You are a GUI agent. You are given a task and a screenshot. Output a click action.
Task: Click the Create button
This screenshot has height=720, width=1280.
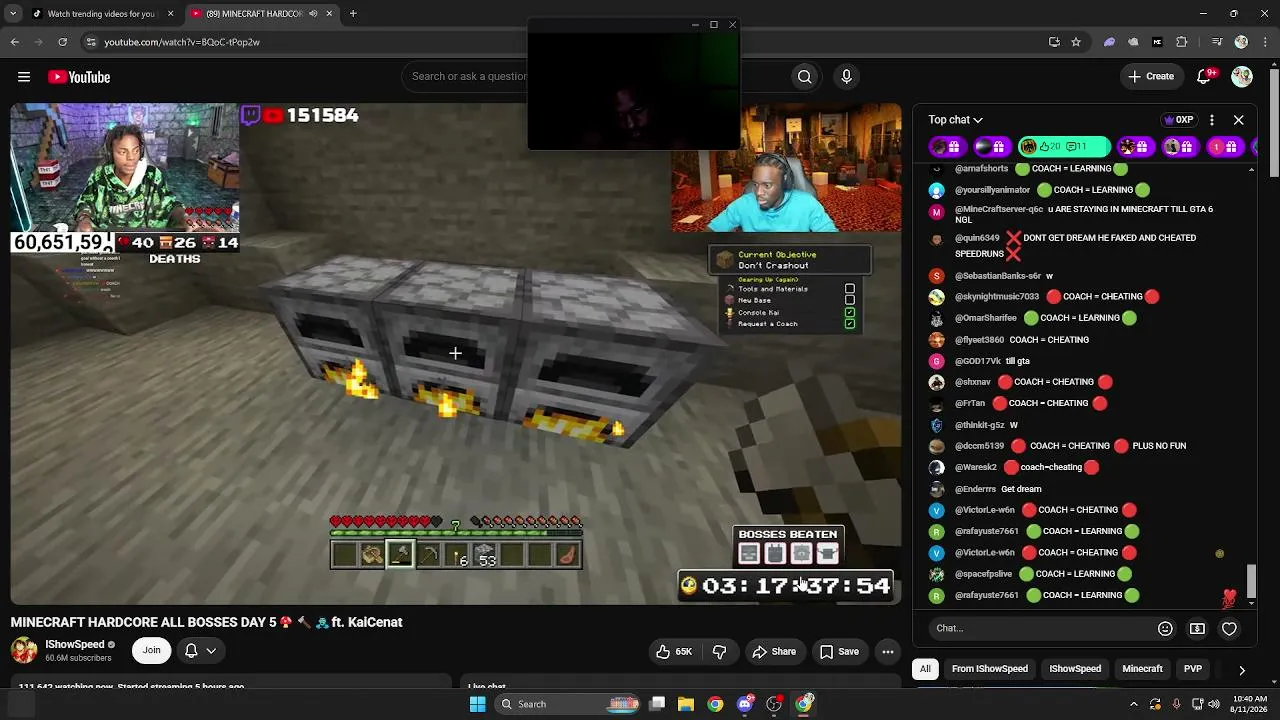pos(1151,77)
